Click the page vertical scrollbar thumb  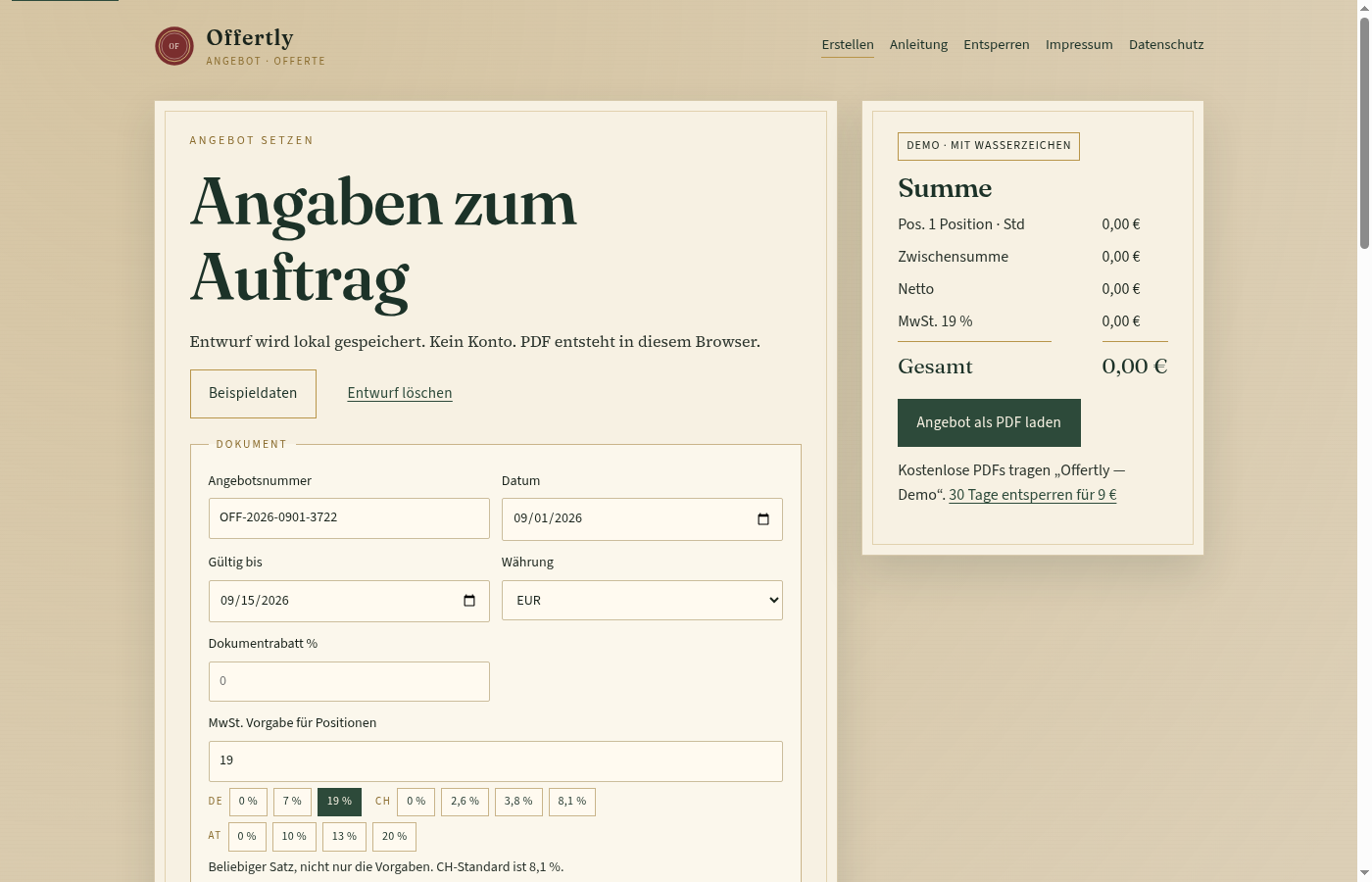coord(1364,132)
